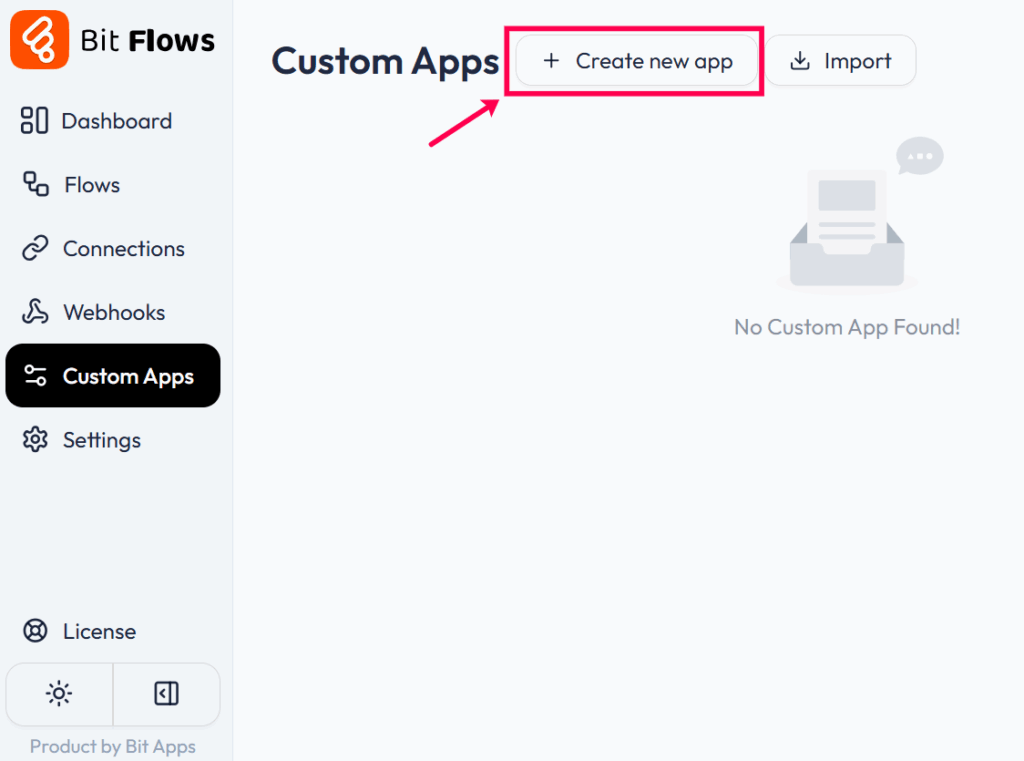This screenshot has width=1024, height=761.
Task: Open the Connections section icon
Action: pyautogui.click(x=34, y=248)
